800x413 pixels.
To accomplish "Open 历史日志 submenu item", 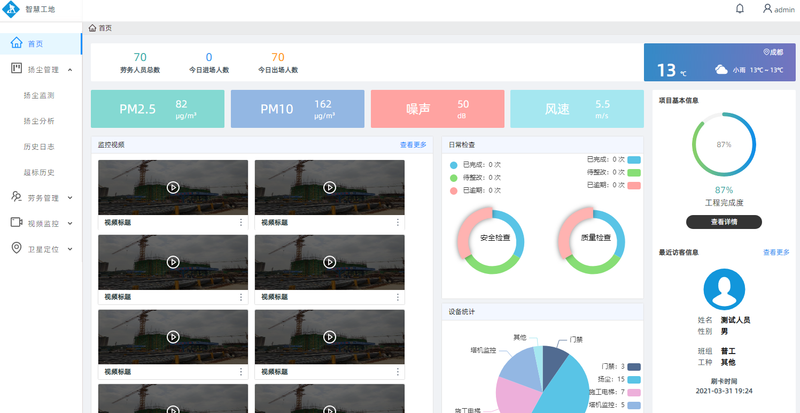I will [39, 147].
